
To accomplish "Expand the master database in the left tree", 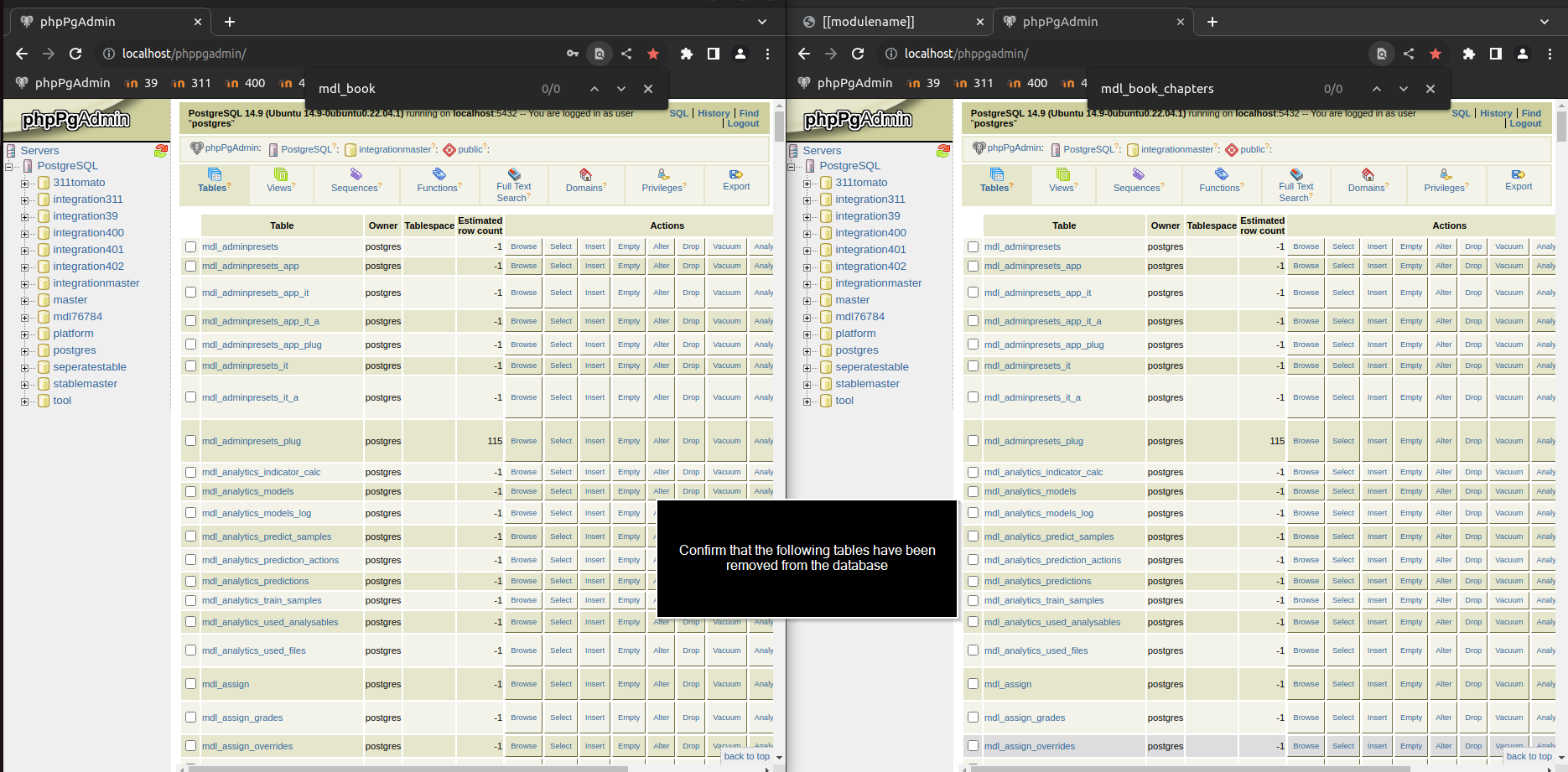I will pyautogui.click(x=24, y=301).
